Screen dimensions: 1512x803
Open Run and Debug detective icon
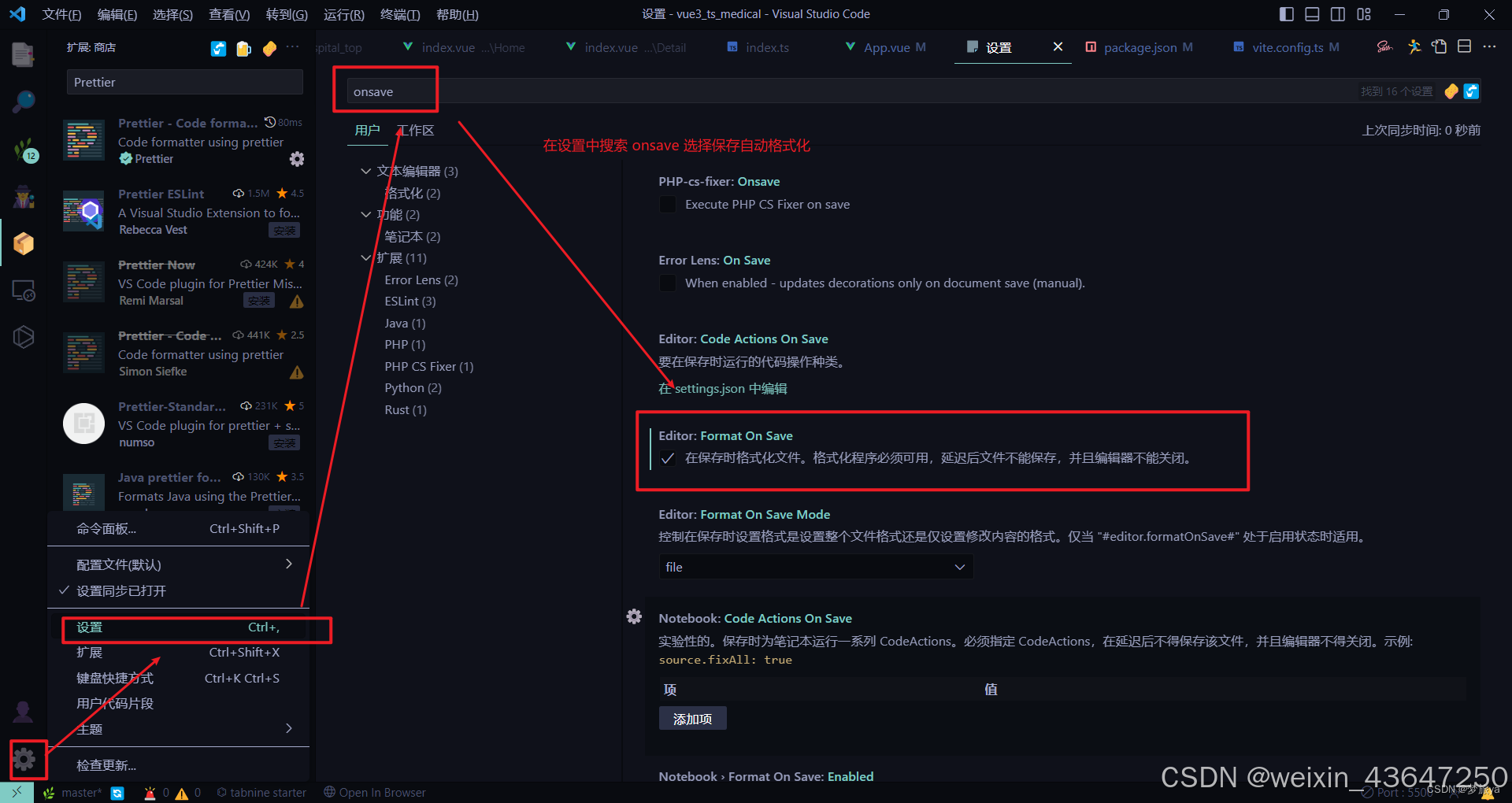pyautogui.click(x=23, y=197)
